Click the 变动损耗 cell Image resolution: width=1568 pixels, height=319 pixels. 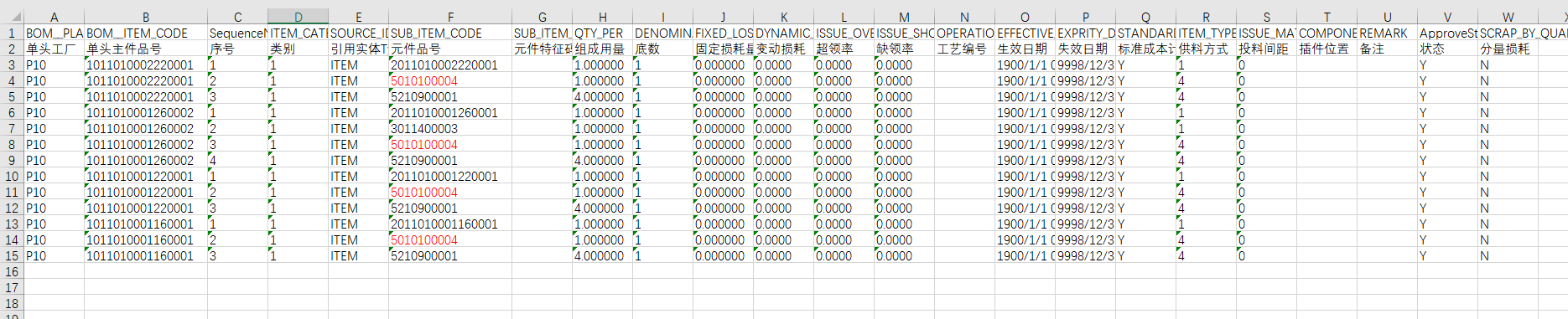pos(783,49)
